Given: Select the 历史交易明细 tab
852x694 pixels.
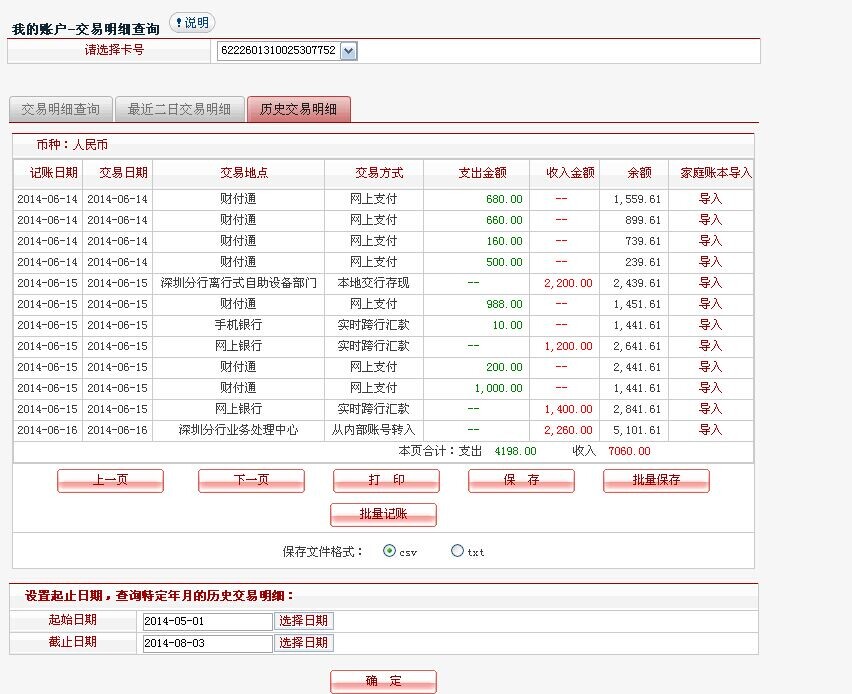Looking at the screenshot, I should [x=298, y=109].
